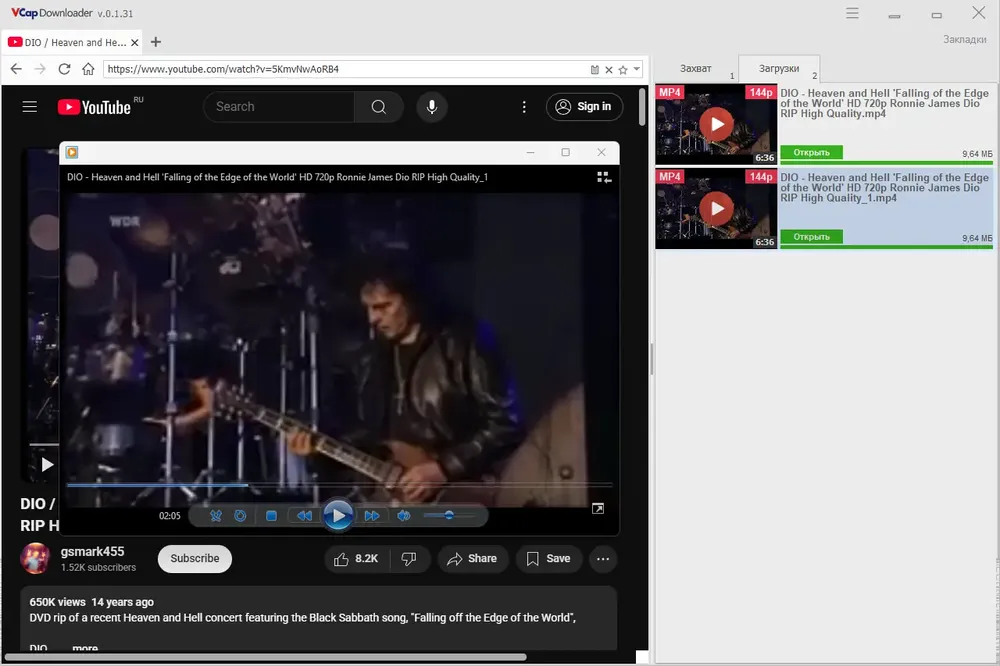
Task: Bookmark the page with star icon
Action: (x=623, y=70)
